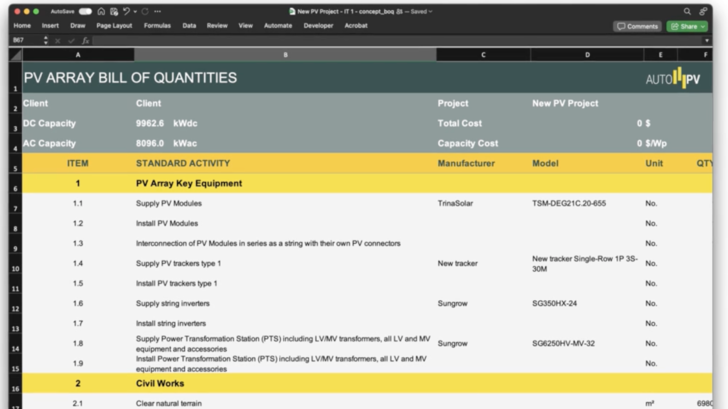Select the column B header

[x=286, y=54]
